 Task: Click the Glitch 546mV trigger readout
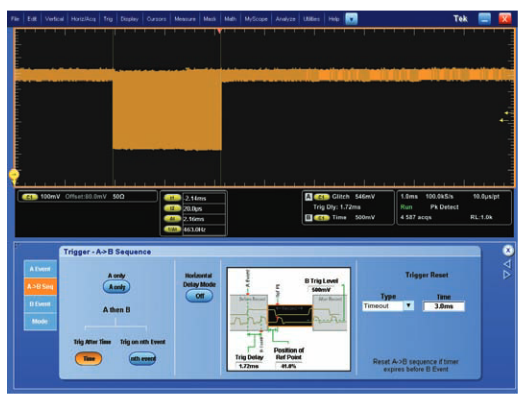point(353,197)
